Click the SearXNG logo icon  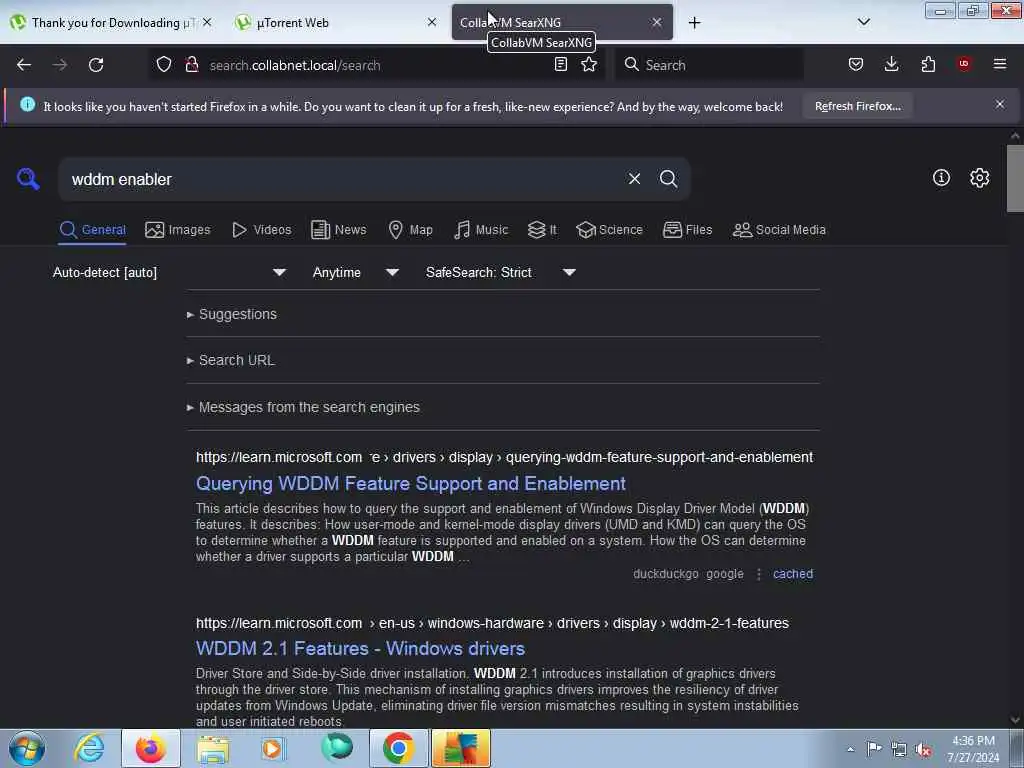click(x=28, y=178)
